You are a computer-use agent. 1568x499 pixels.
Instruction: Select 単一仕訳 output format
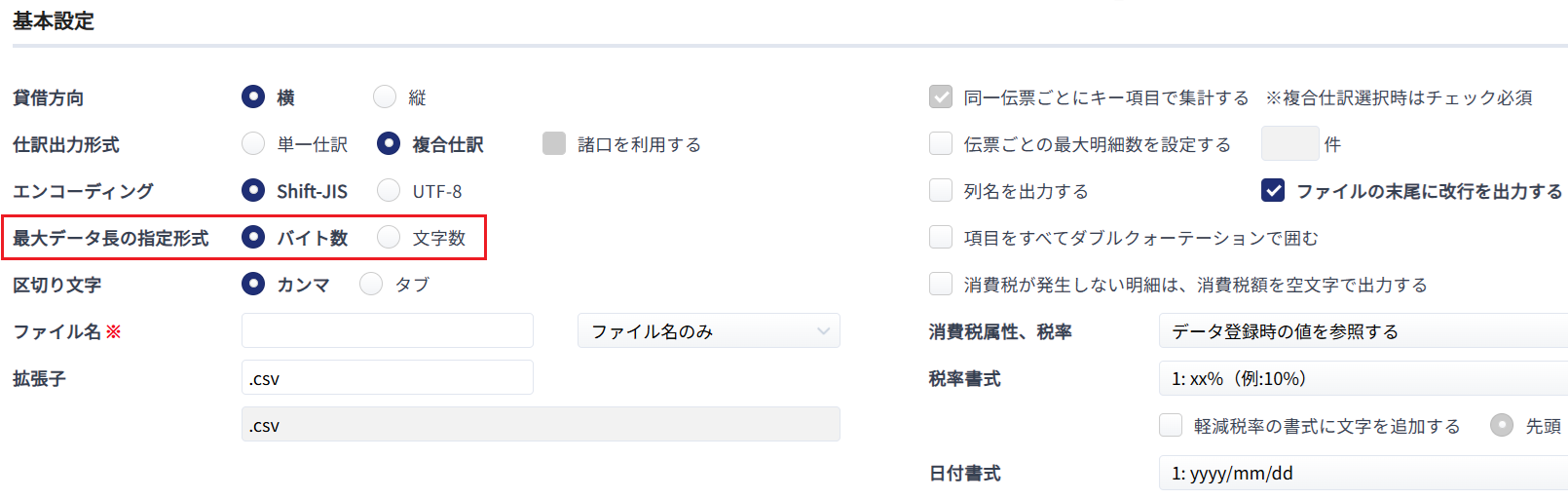coord(253,143)
